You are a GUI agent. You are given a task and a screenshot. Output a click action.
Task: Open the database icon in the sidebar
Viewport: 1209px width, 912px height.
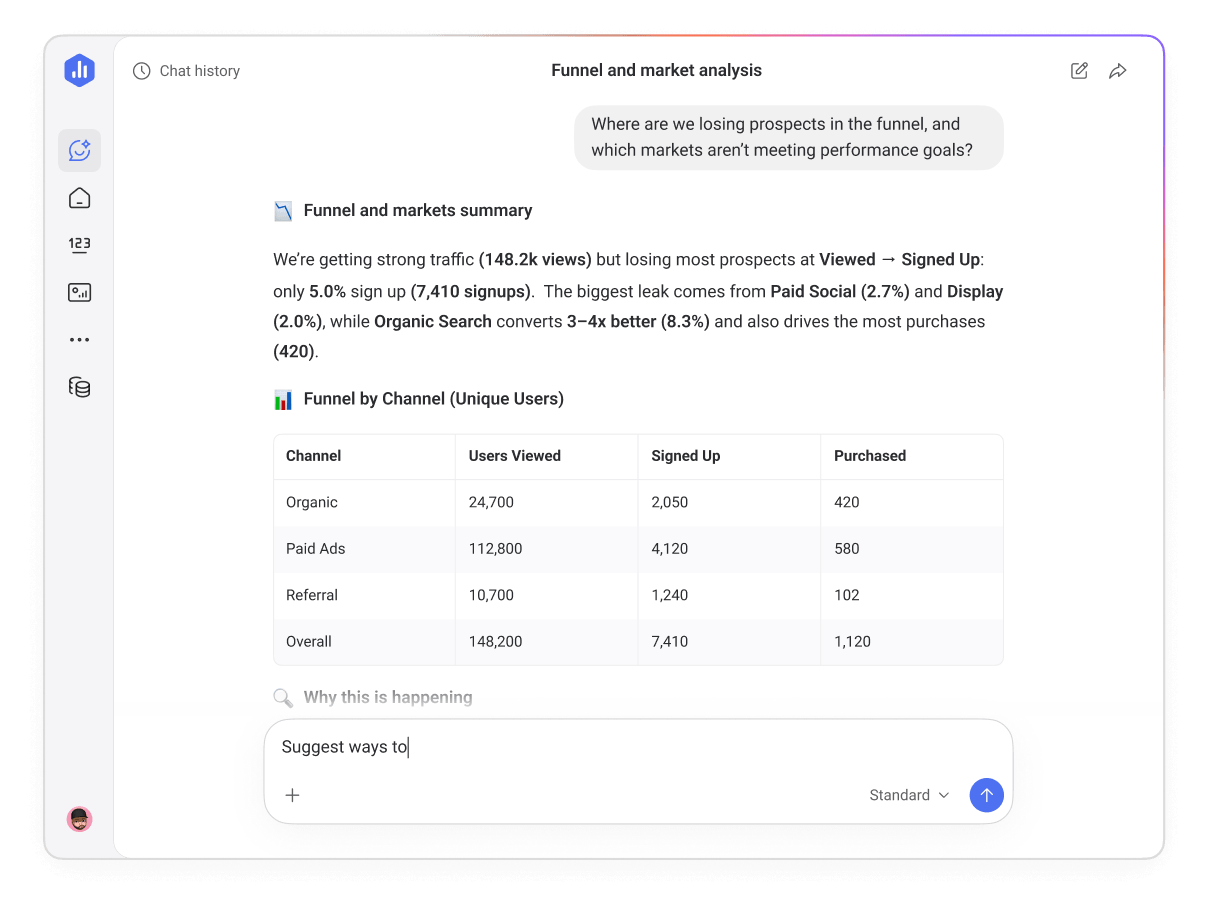coord(79,387)
